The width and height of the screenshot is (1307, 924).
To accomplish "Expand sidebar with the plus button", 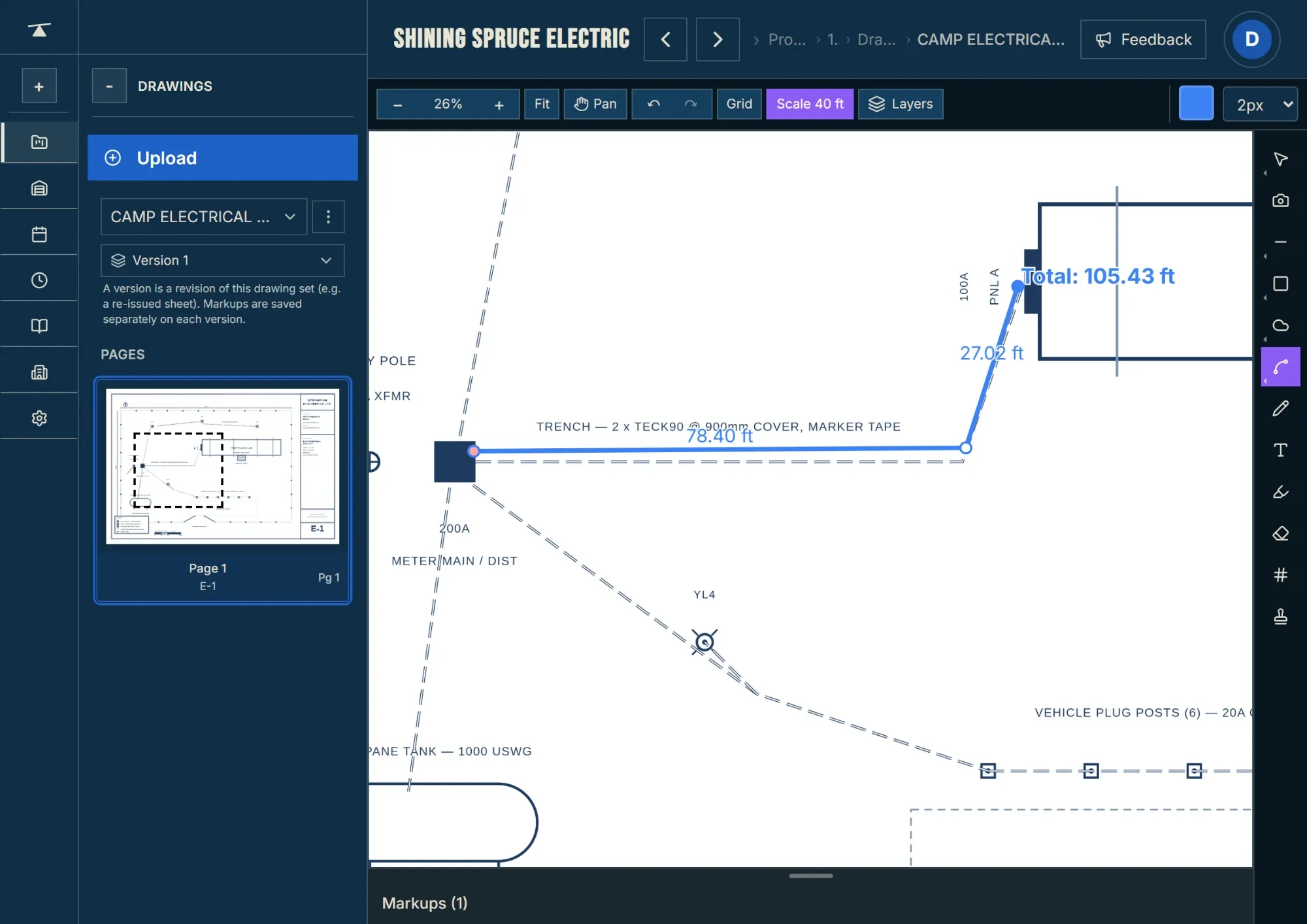I will pyautogui.click(x=39, y=86).
